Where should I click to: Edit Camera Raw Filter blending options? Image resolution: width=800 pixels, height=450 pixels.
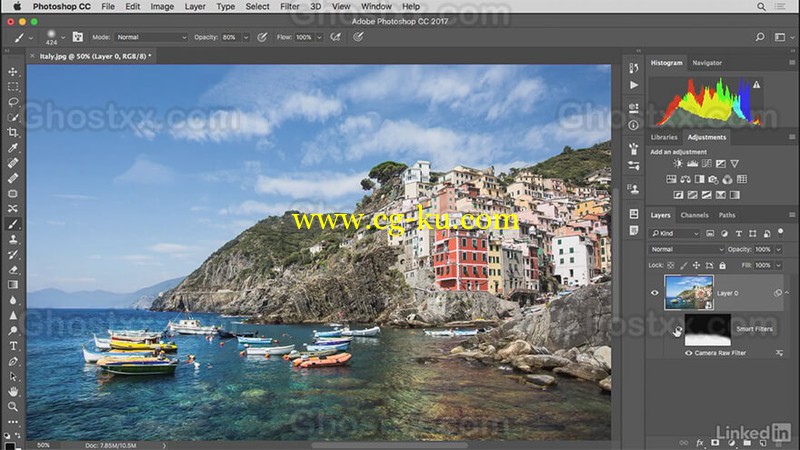[779, 353]
